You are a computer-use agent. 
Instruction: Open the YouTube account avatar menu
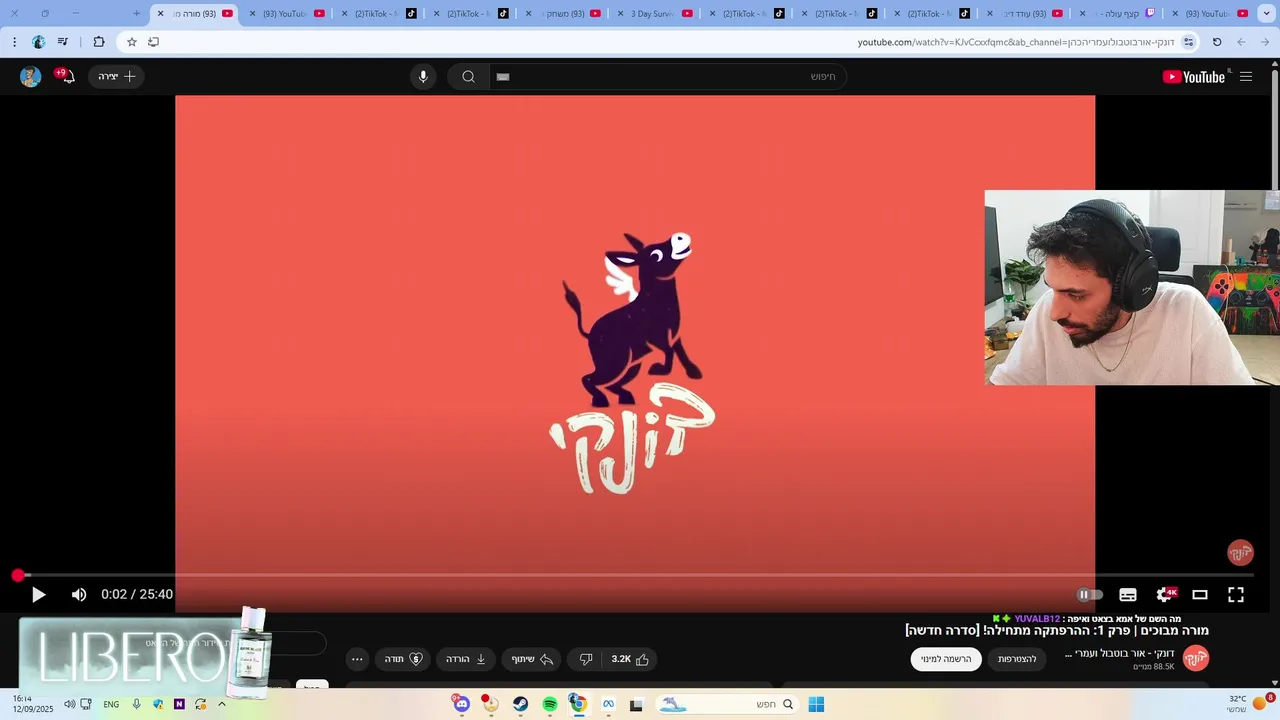point(31,77)
